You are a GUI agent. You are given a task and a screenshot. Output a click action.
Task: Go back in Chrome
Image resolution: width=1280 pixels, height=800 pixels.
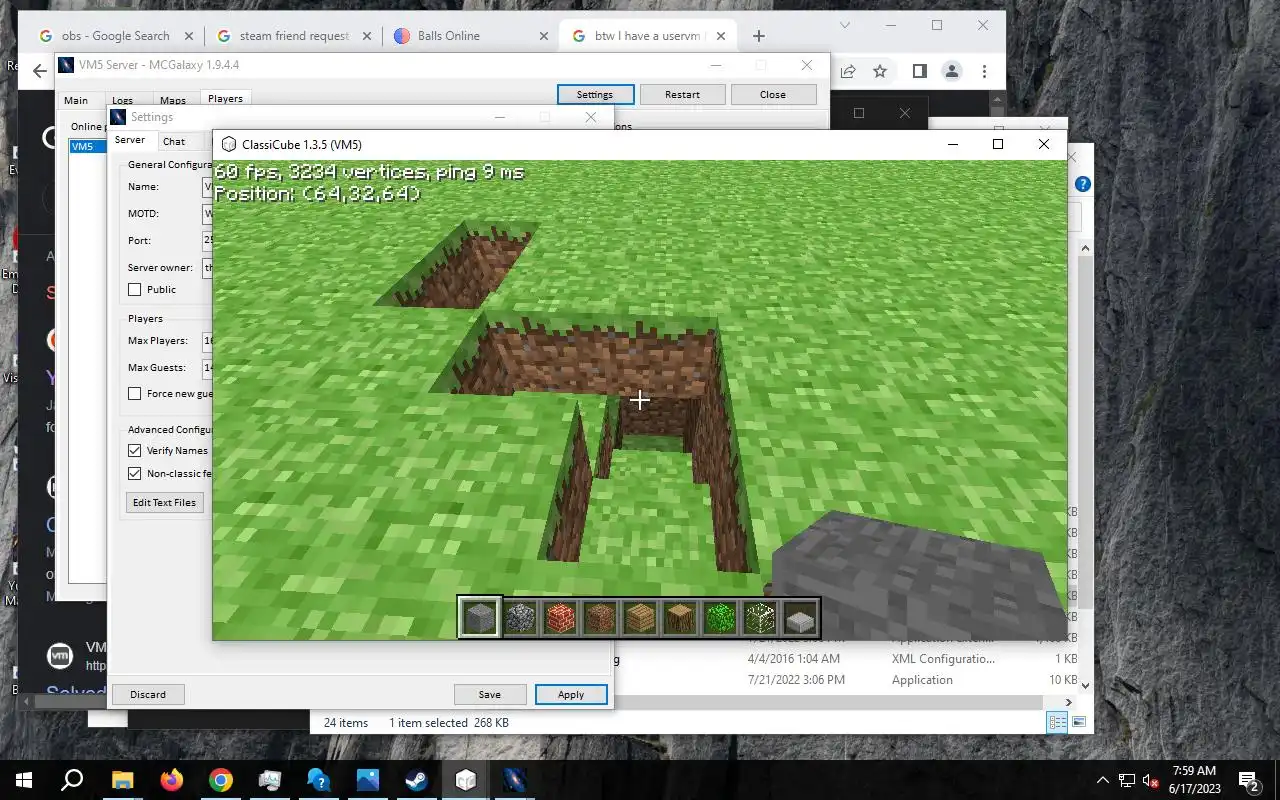pyautogui.click(x=39, y=71)
